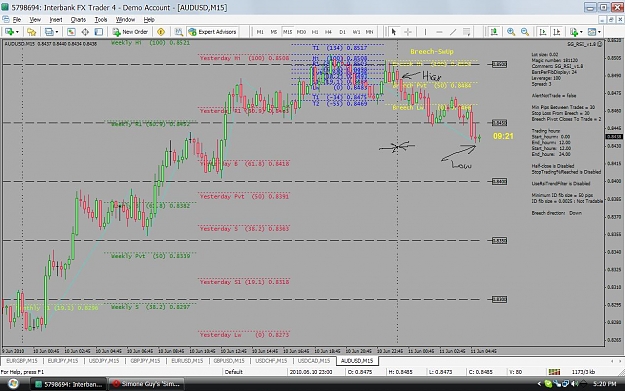Select the crosshair tool
This screenshot has height=391, width=625.
tap(408, 32)
